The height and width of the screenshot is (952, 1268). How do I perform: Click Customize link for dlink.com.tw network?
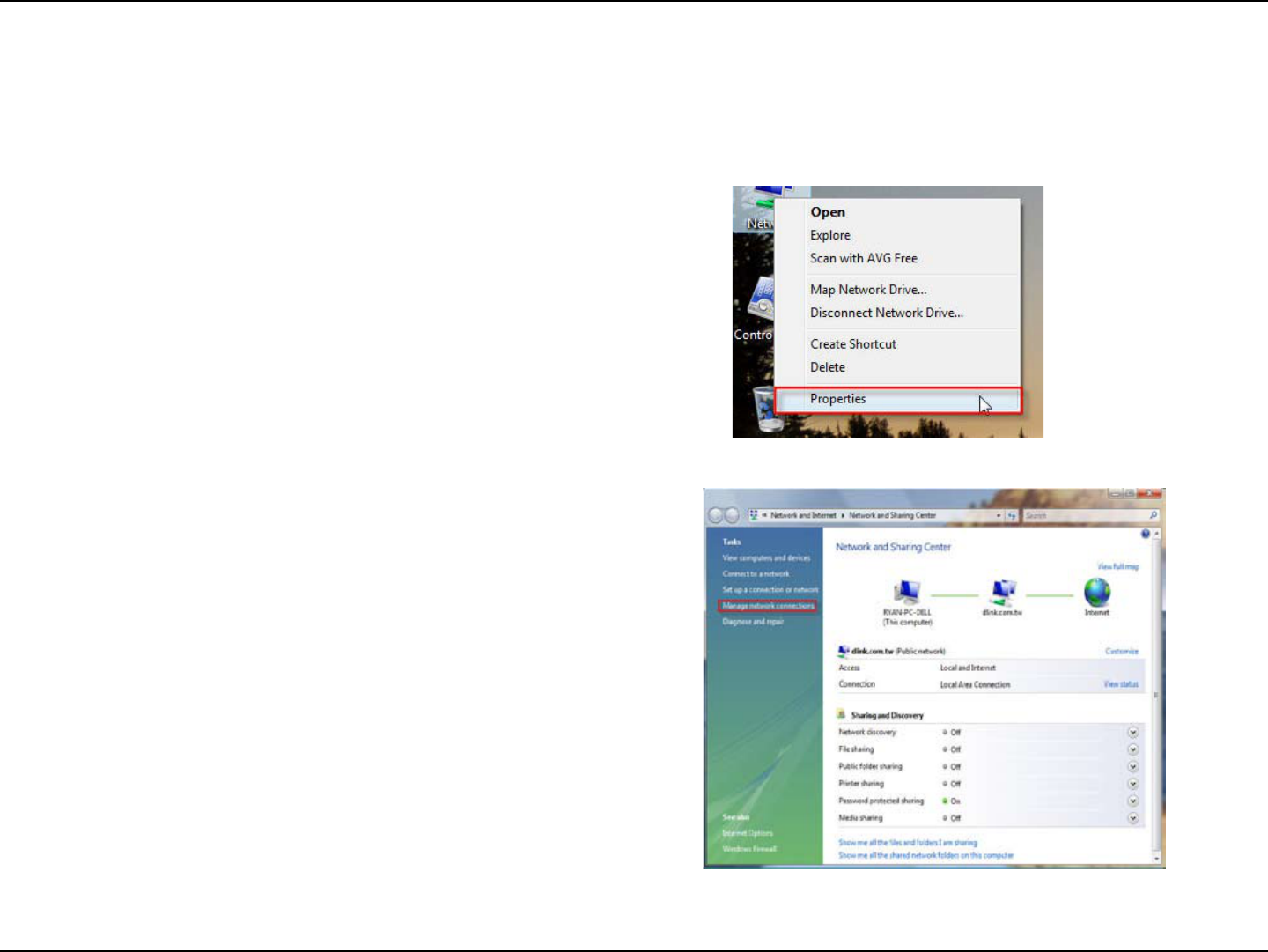click(x=1122, y=652)
